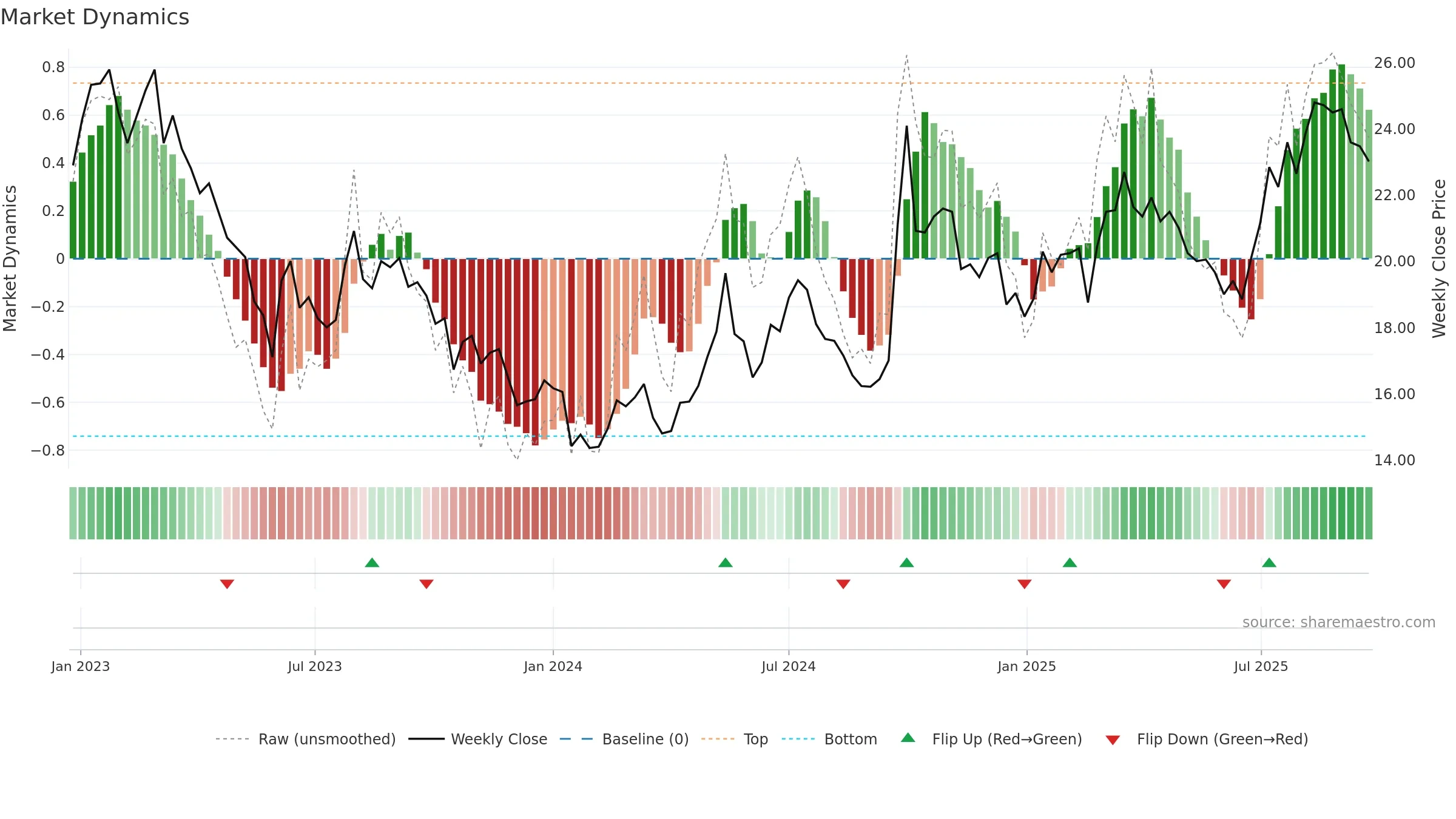Click the Jan 2025 x-axis label
Image resolution: width=1456 pixels, height=819 pixels.
(1027, 666)
